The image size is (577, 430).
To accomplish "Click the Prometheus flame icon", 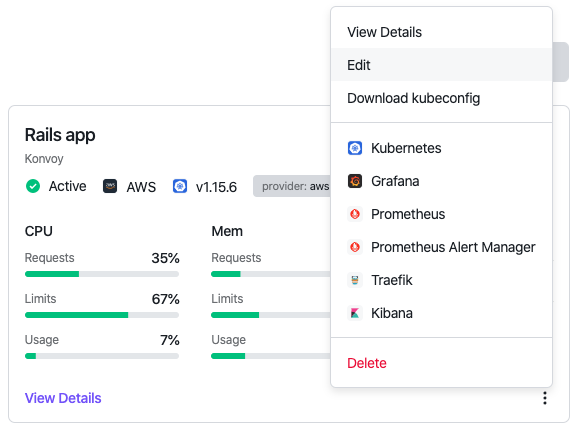I will point(355,214).
